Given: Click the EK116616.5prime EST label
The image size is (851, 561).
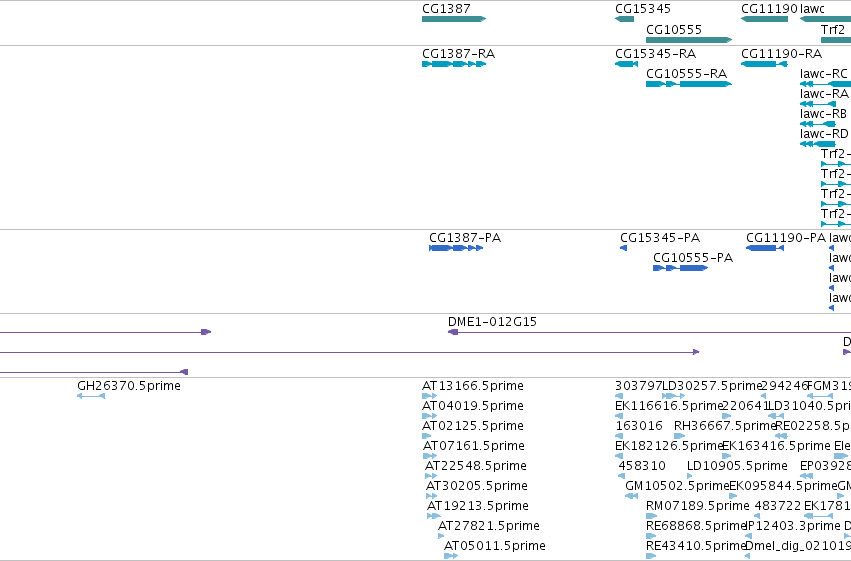Looking at the screenshot, I should pos(669,406).
